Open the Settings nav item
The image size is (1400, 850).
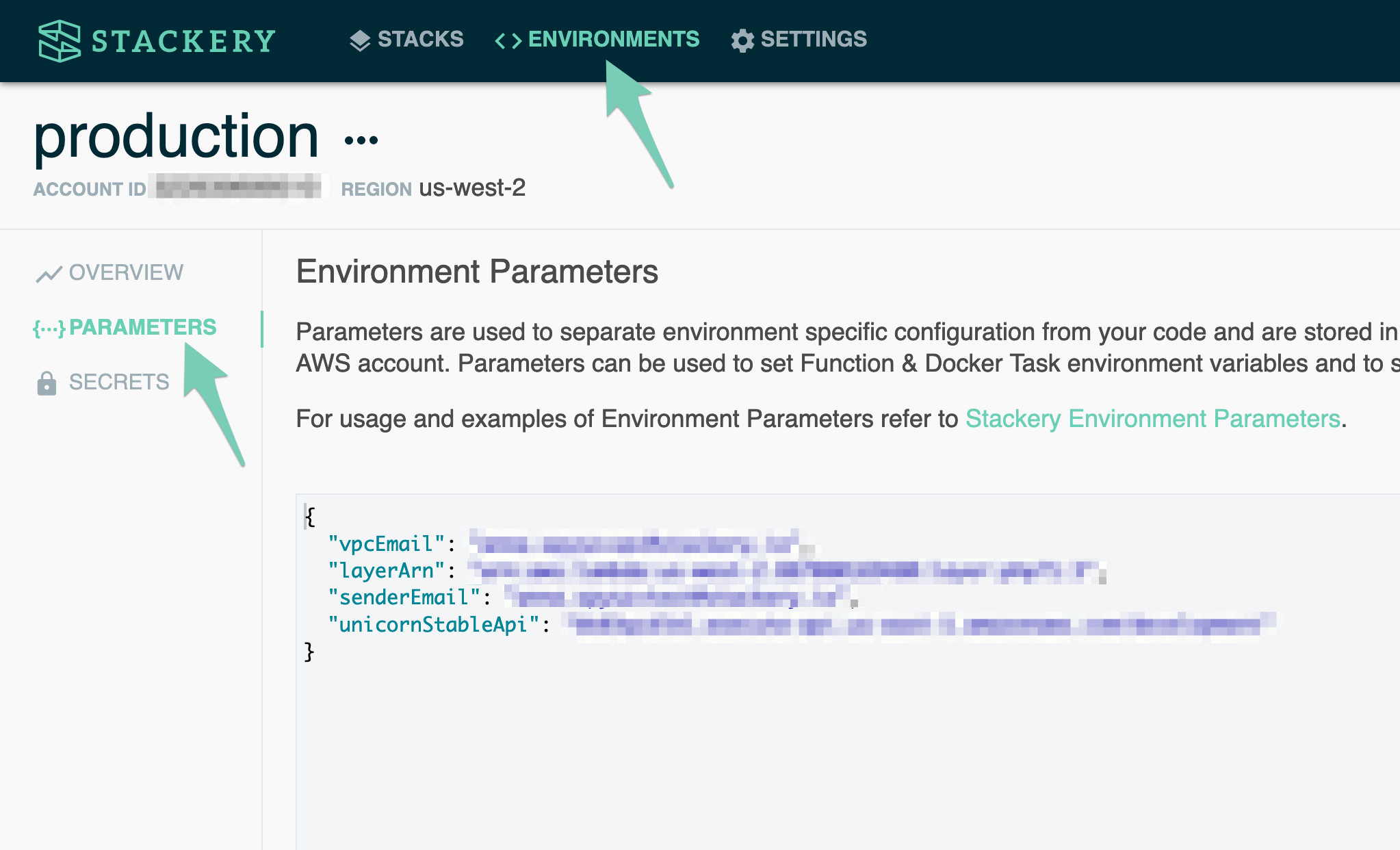[813, 39]
